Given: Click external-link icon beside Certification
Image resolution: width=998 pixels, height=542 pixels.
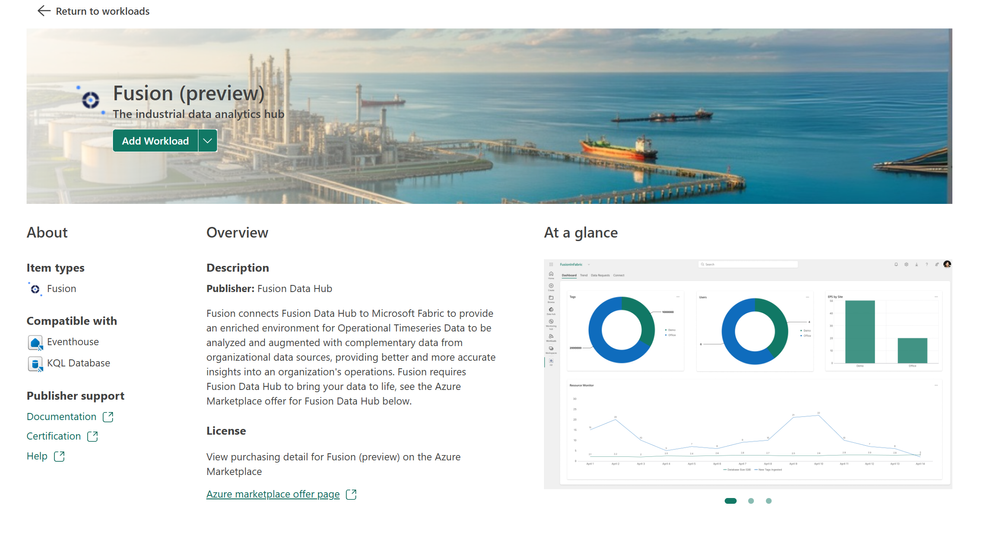Looking at the screenshot, I should click(x=93, y=436).
